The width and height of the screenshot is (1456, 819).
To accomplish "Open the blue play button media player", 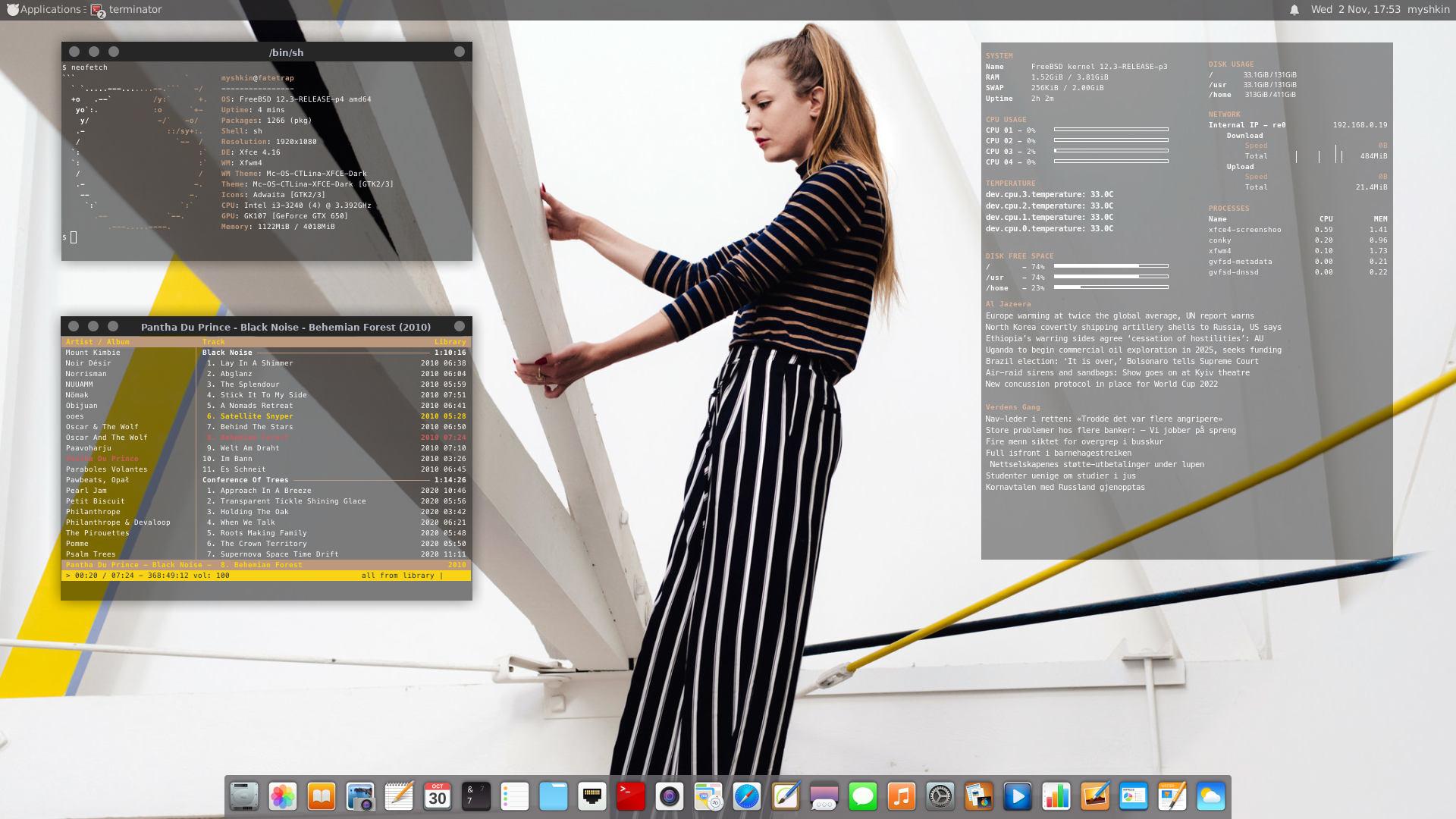I will pos(1018,796).
